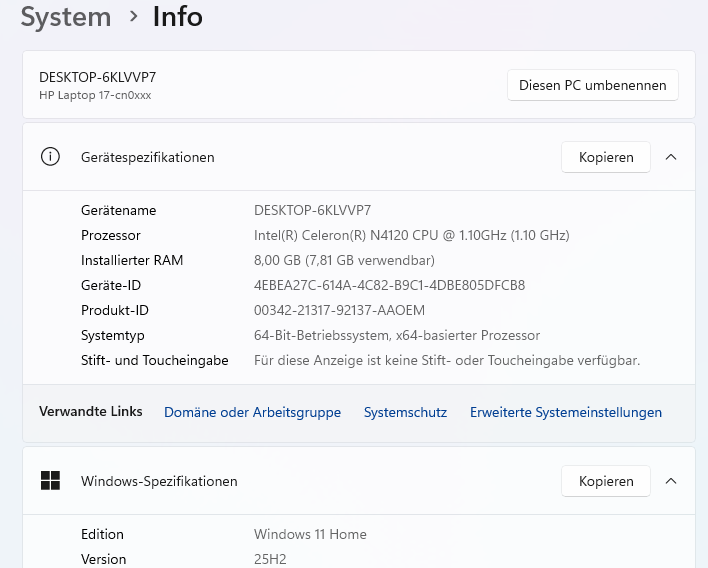Click the Systemtyp label

click(112, 335)
